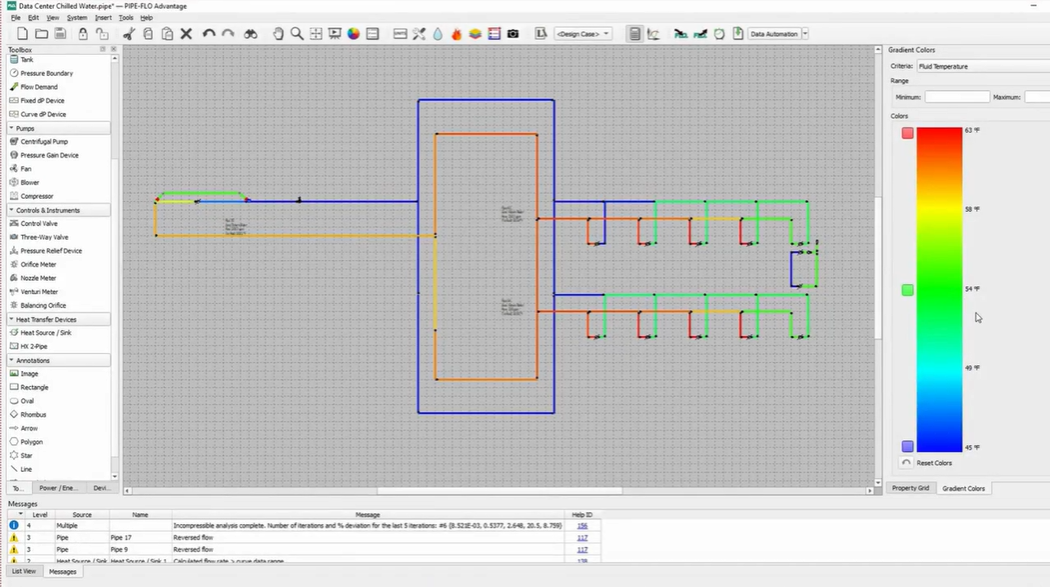Select Centrifugal Pump from the Toolbox
Image resolution: width=1050 pixels, height=587 pixels.
click(x=44, y=142)
